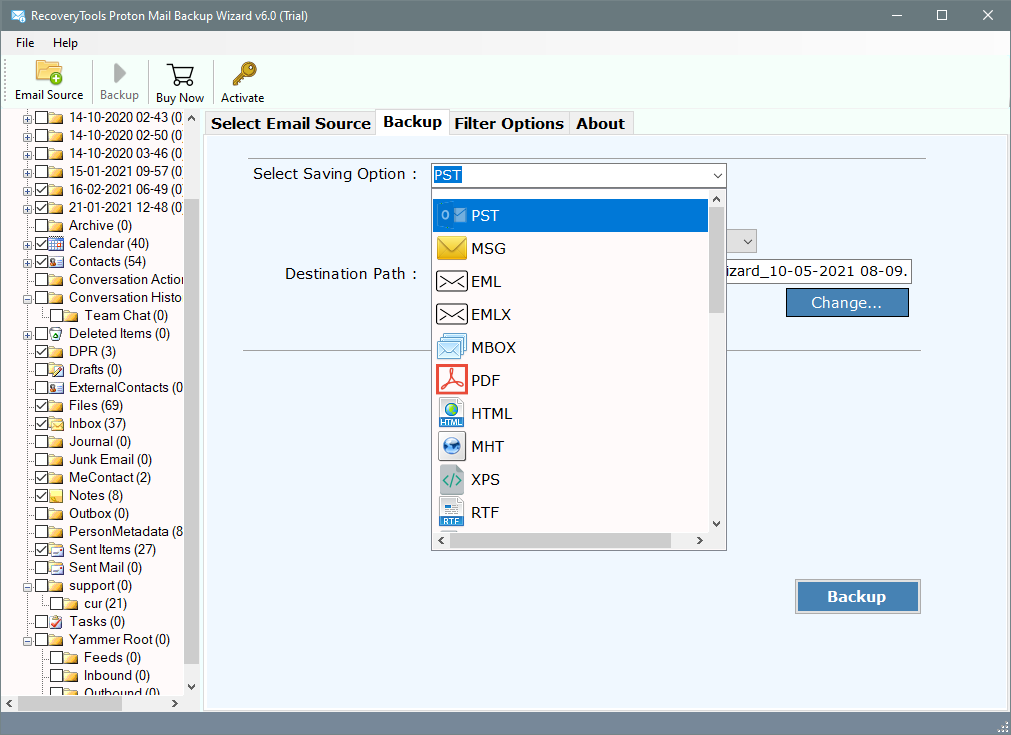Check the cur (21) checkbox
The height and width of the screenshot is (735, 1011).
coord(57,603)
